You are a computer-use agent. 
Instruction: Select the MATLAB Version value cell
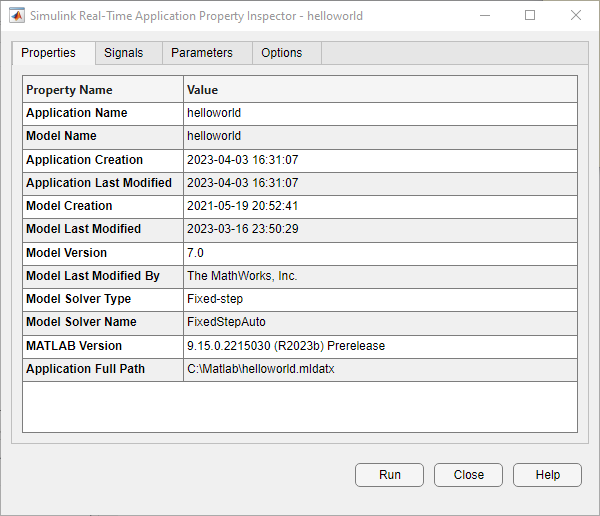tap(380, 346)
